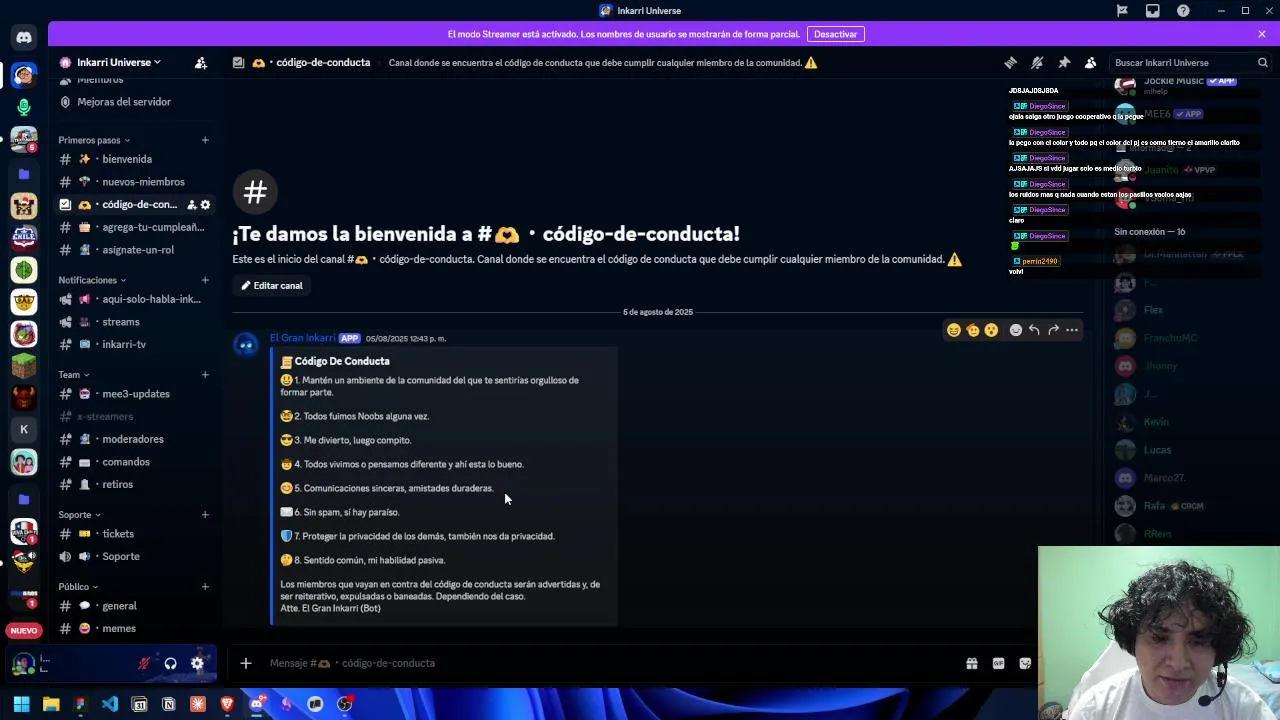Screen dimensions: 1280x720
Task: Reply to the Código De Conducta message
Action: coord(1034,330)
